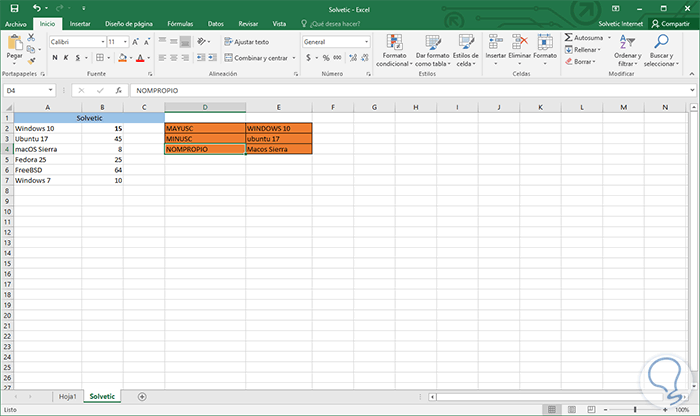Click the Combinar y centrar button

tap(256, 58)
